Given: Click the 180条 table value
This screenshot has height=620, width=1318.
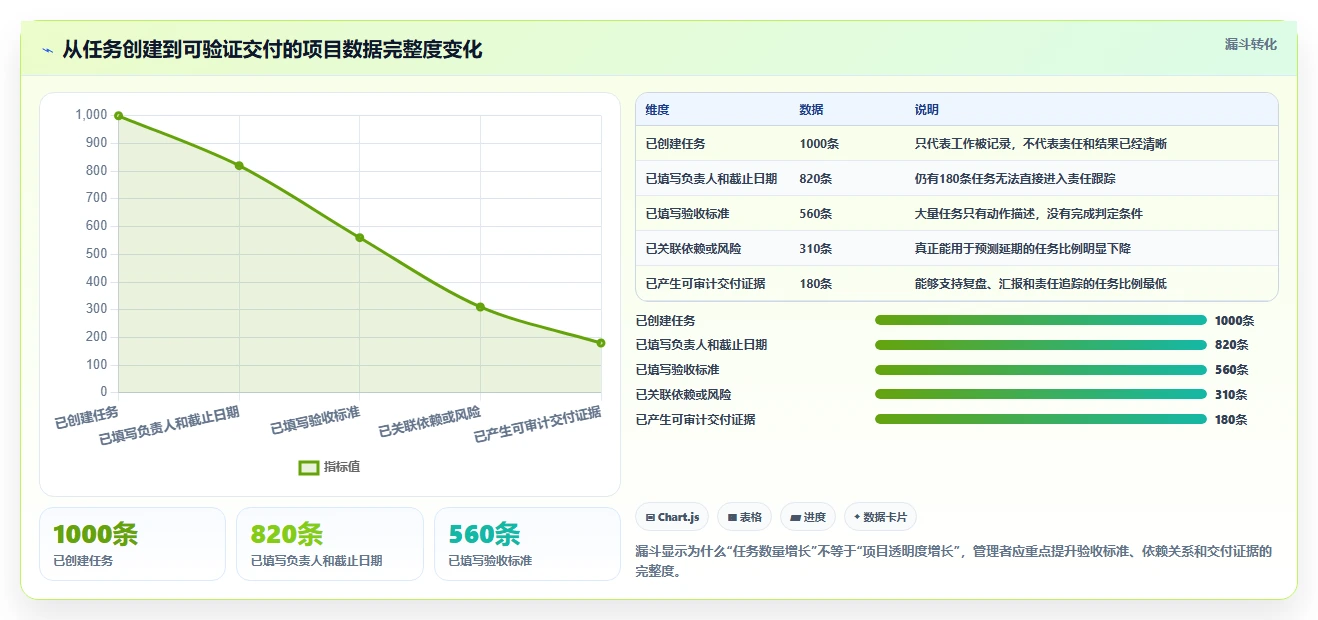Looking at the screenshot, I should (816, 284).
